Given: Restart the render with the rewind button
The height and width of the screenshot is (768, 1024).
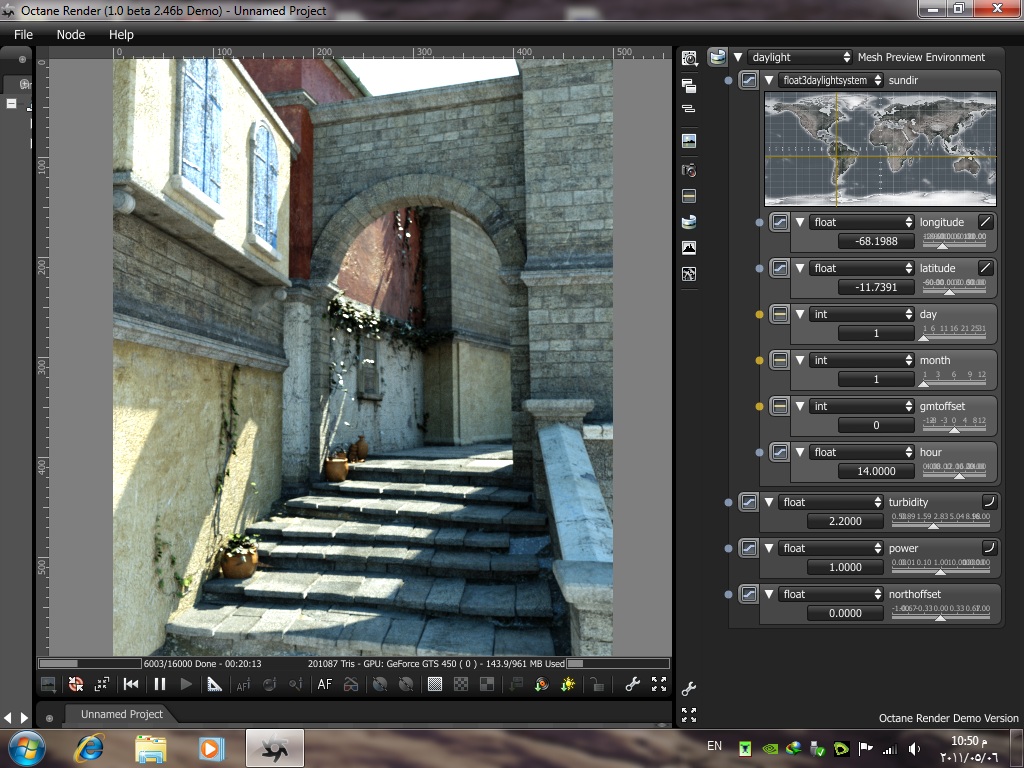Looking at the screenshot, I should [x=131, y=684].
